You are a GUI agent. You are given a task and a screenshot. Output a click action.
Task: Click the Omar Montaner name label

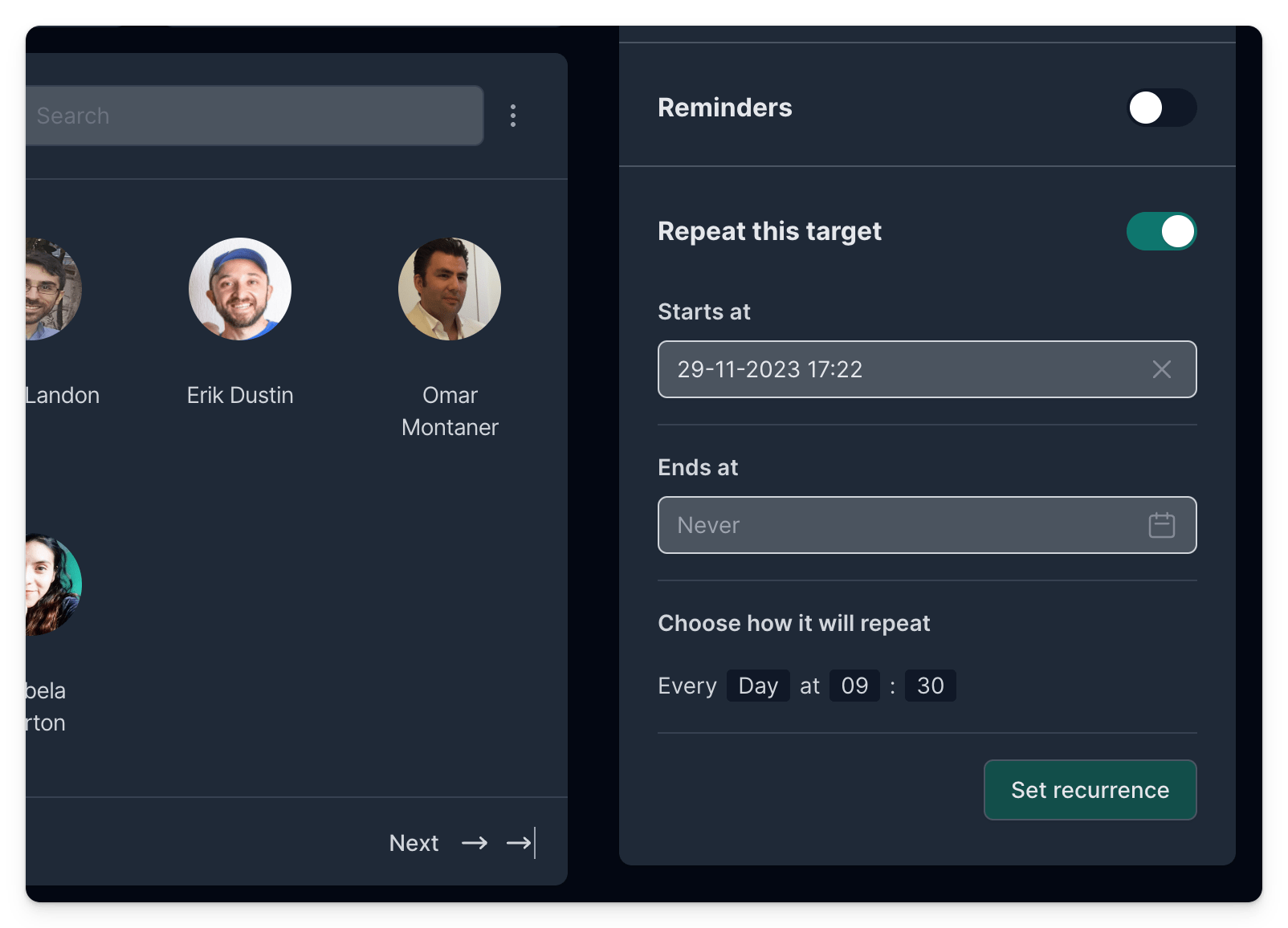coord(450,411)
